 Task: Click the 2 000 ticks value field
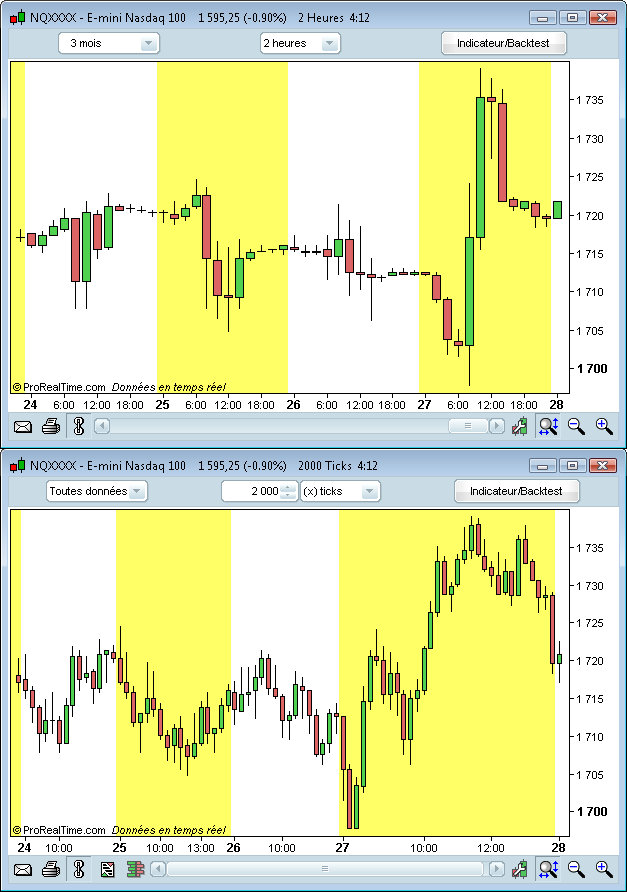click(251, 491)
